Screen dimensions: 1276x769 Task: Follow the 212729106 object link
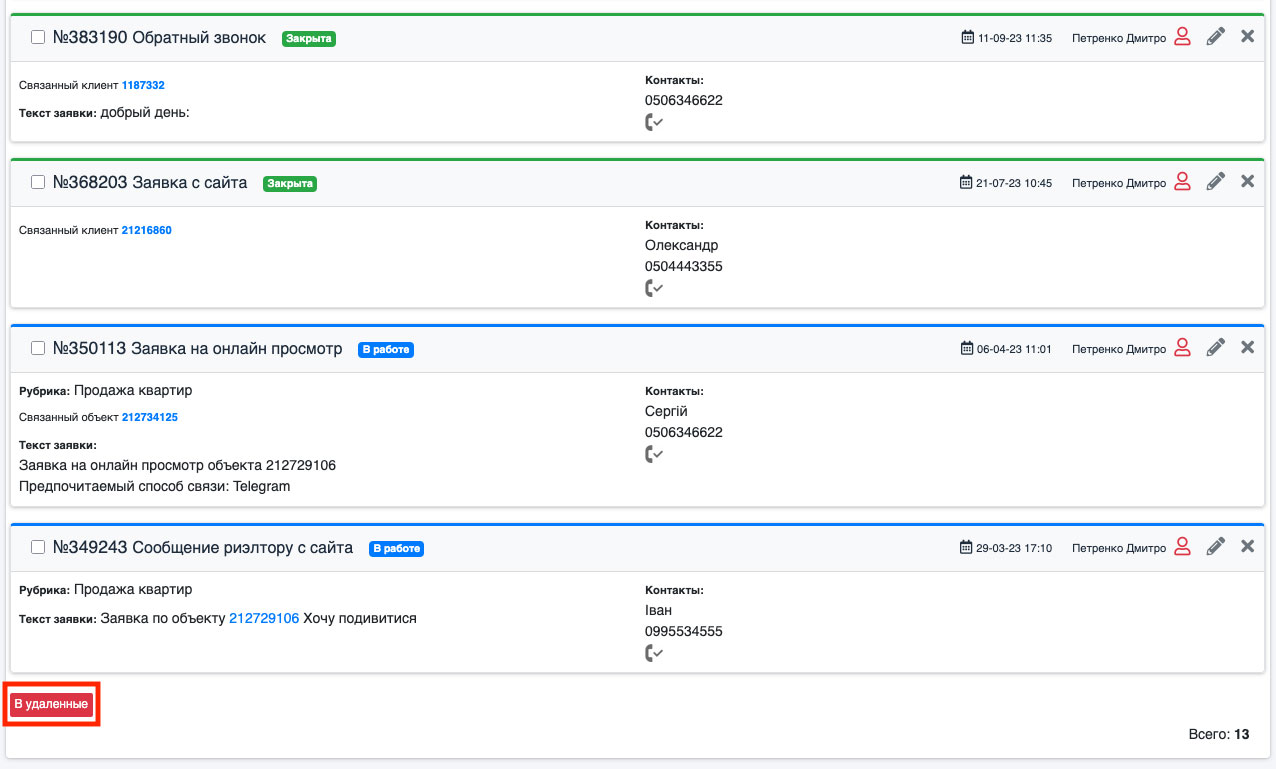(264, 618)
